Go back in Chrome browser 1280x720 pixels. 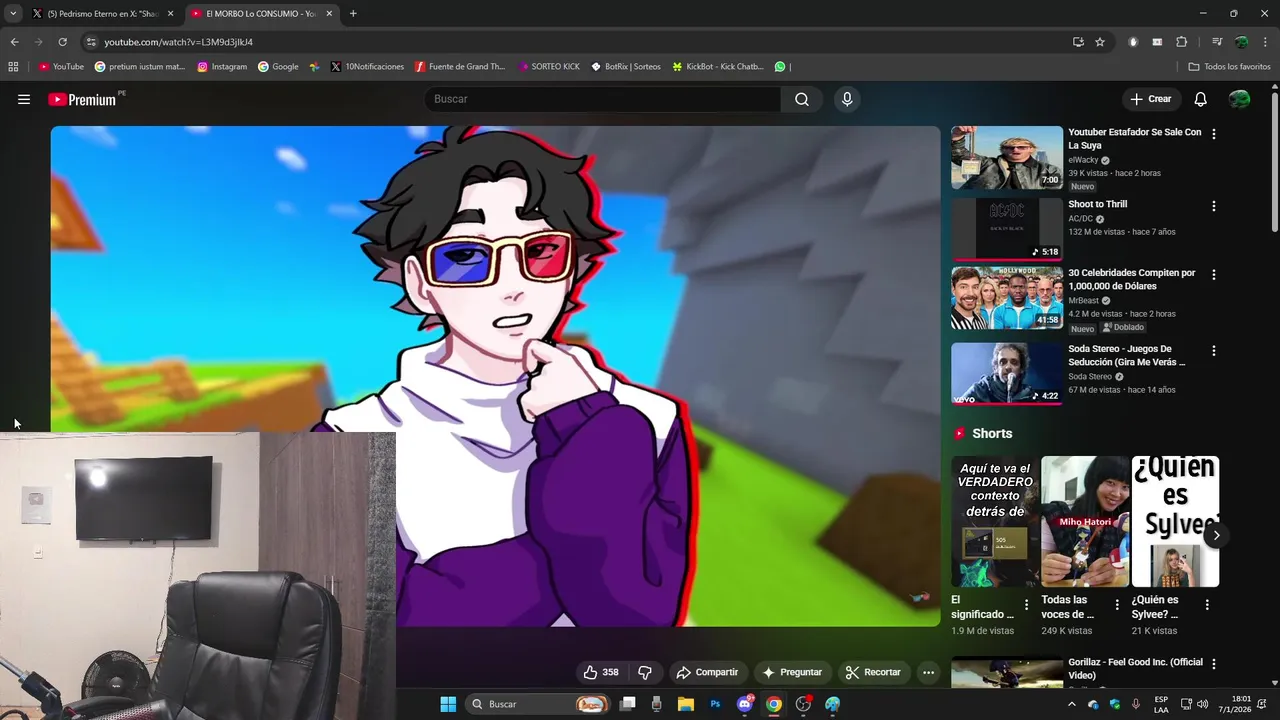pyautogui.click(x=14, y=42)
